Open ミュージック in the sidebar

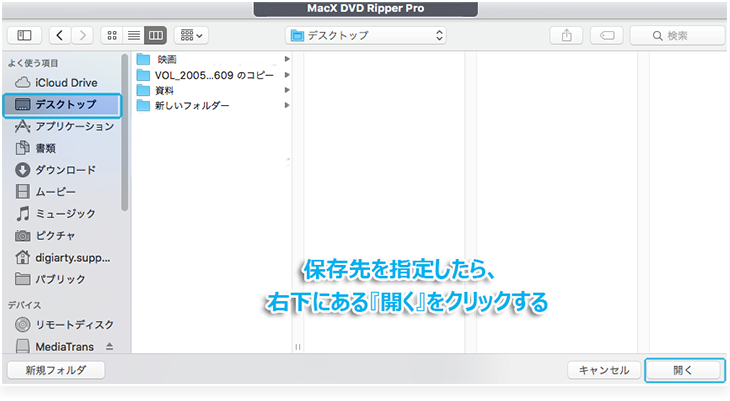click(62, 213)
